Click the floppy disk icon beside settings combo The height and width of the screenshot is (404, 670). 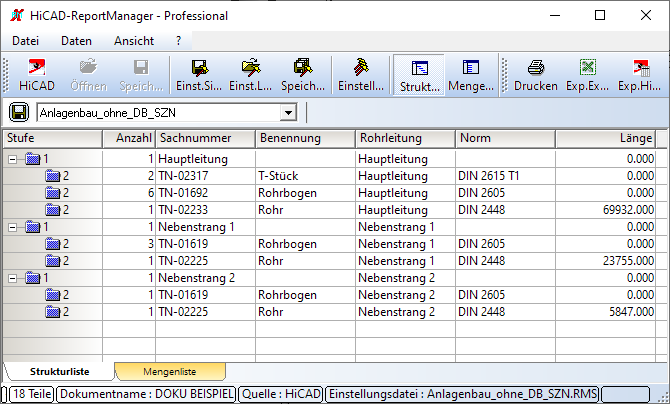click(x=19, y=113)
